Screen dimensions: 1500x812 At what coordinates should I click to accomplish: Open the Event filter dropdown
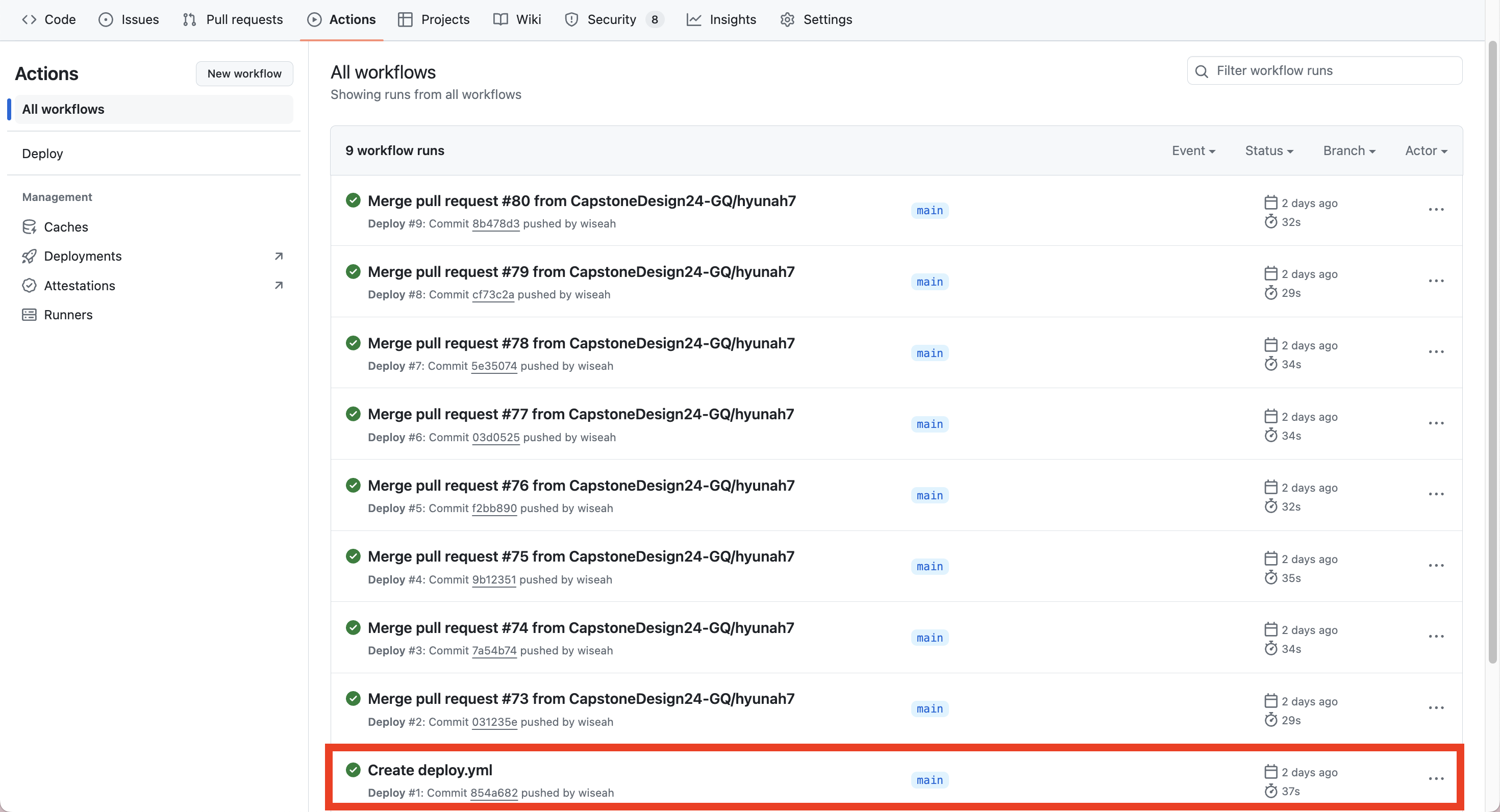coord(1193,150)
